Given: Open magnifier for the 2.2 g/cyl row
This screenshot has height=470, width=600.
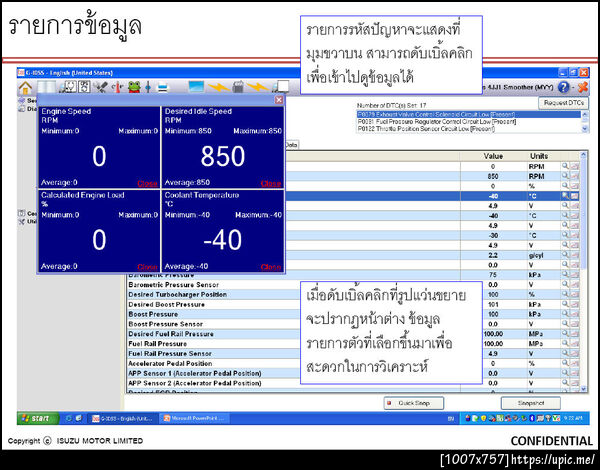Looking at the screenshot, I should pyautogui.click(x=565, y=255).
